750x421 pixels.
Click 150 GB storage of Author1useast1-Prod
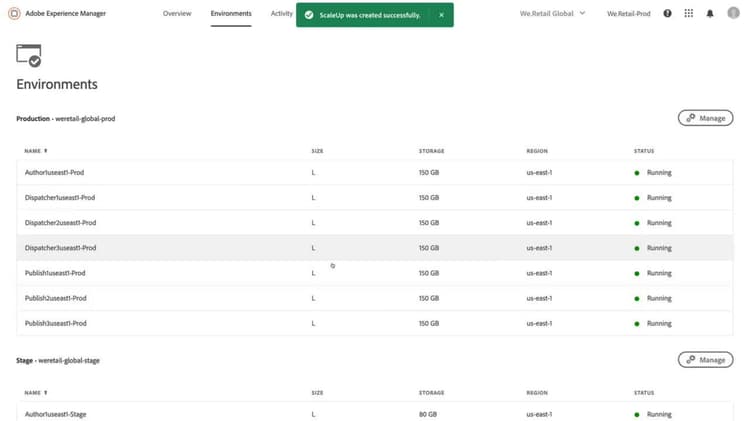point(429,173)
